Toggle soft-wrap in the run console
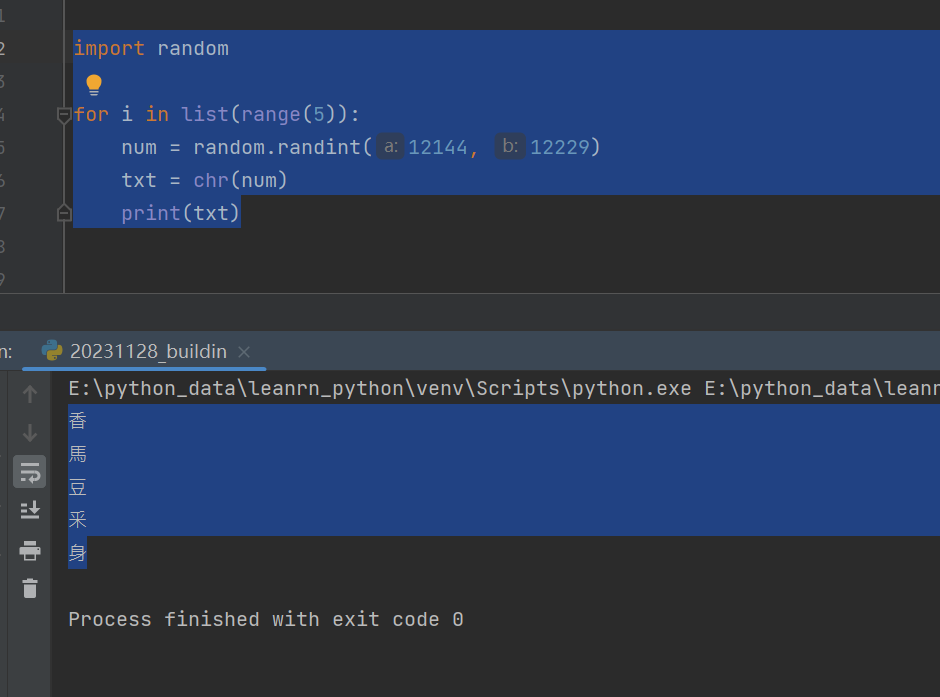This screenshot has height=697, width=940. pyautogui.click(x=29, y=471)
